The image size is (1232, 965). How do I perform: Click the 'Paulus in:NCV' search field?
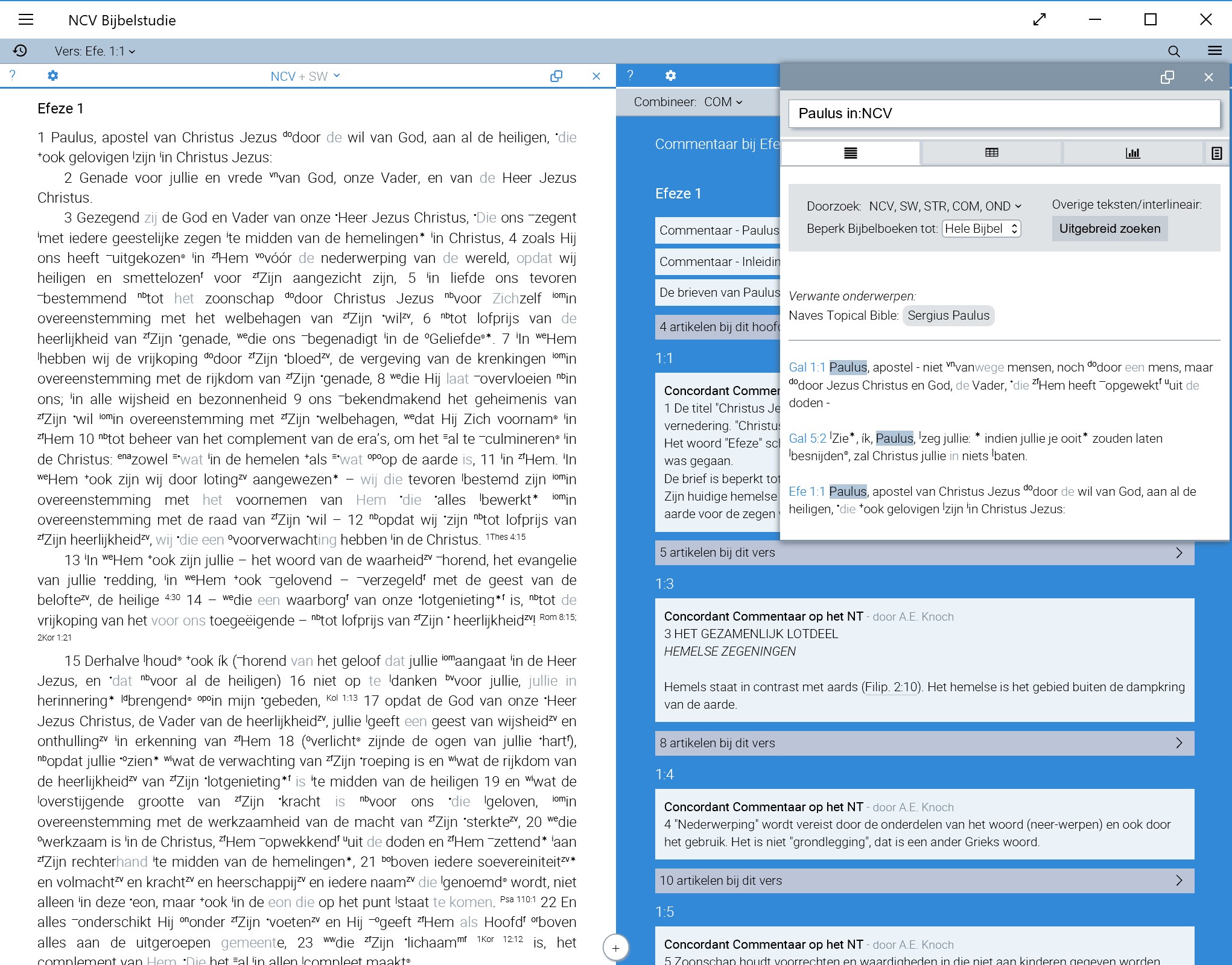coord(1003,113)
